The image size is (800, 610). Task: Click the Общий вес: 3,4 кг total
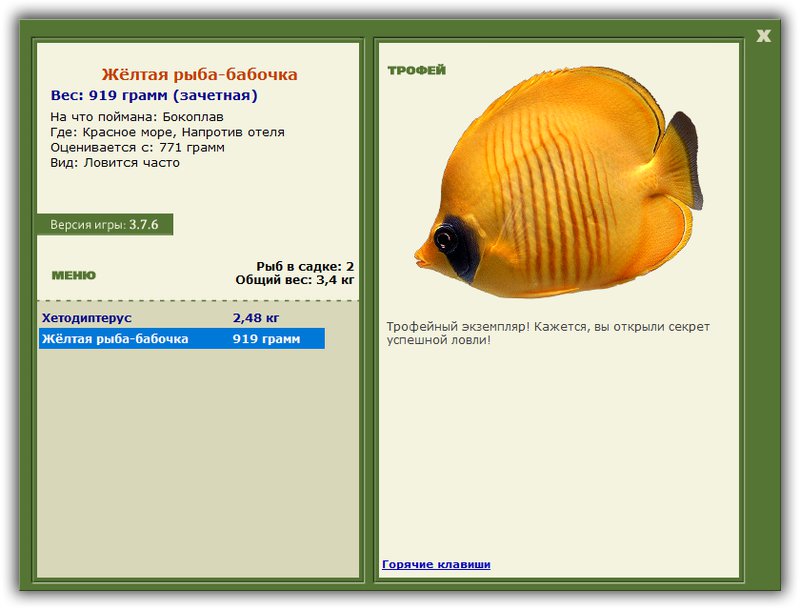point(295,279)
